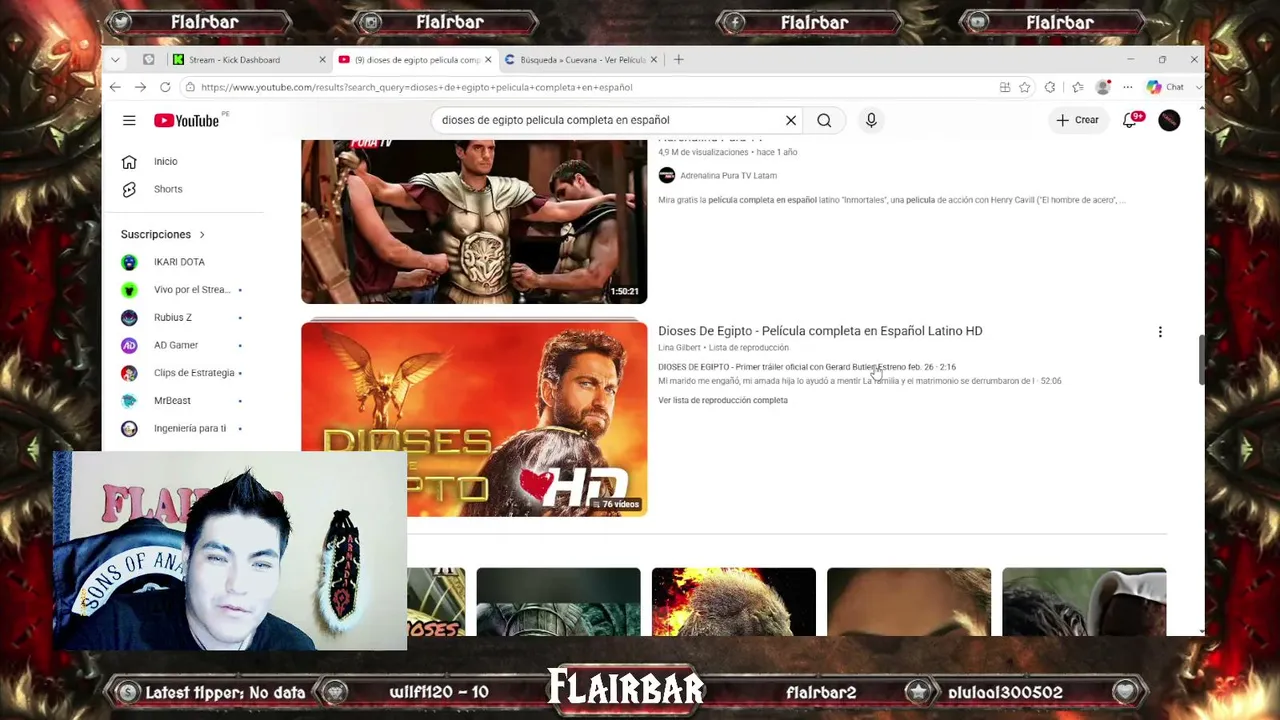This screenshot has width=1280, height=720.
Task: Select the dioses de egipto YouTube tab
Action: [415, 60]
